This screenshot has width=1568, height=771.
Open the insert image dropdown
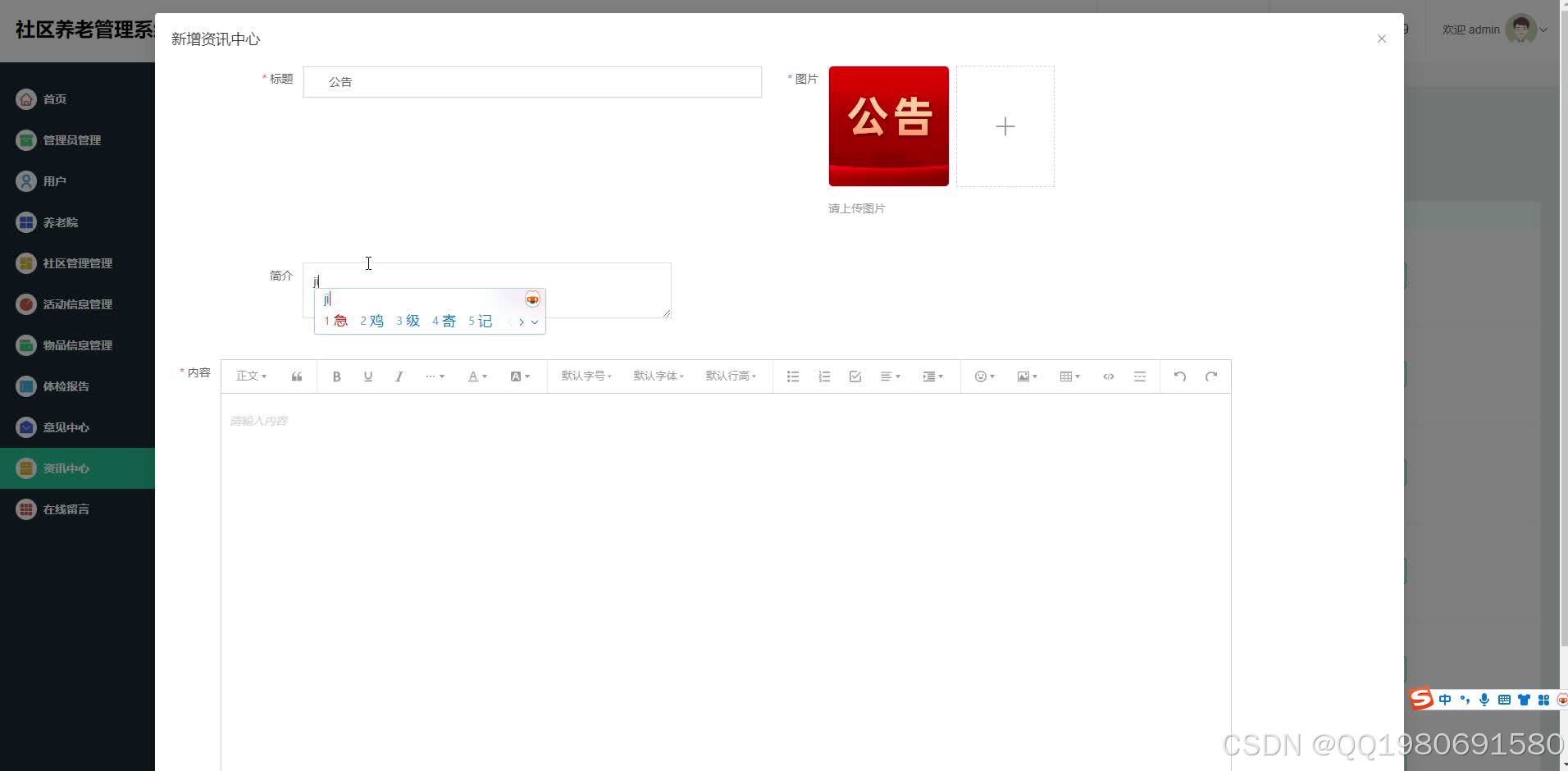(x=1028, y=376)
